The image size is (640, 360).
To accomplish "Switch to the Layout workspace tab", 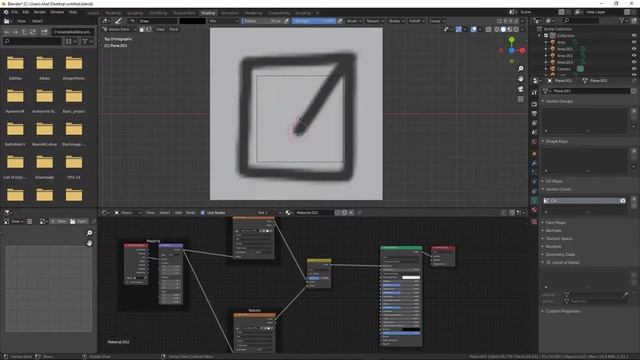I will [x=93, y=13].
